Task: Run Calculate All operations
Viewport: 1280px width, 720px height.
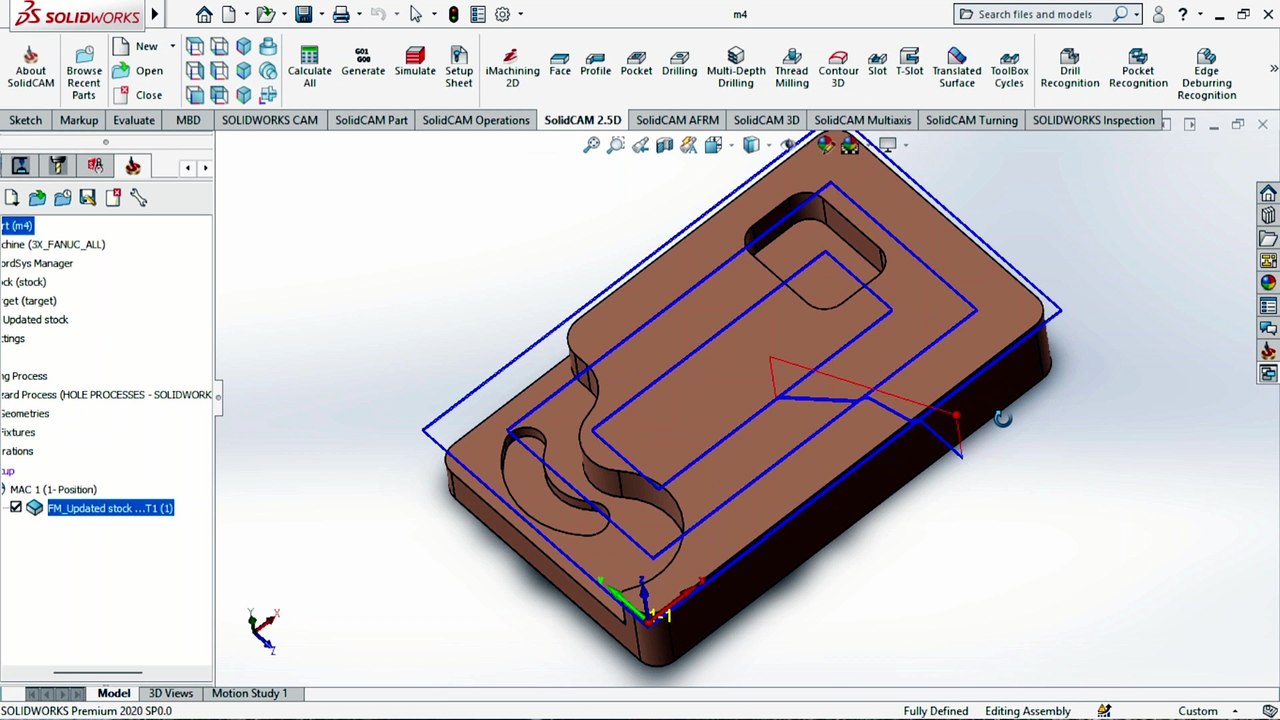Action: click(309, 68)
